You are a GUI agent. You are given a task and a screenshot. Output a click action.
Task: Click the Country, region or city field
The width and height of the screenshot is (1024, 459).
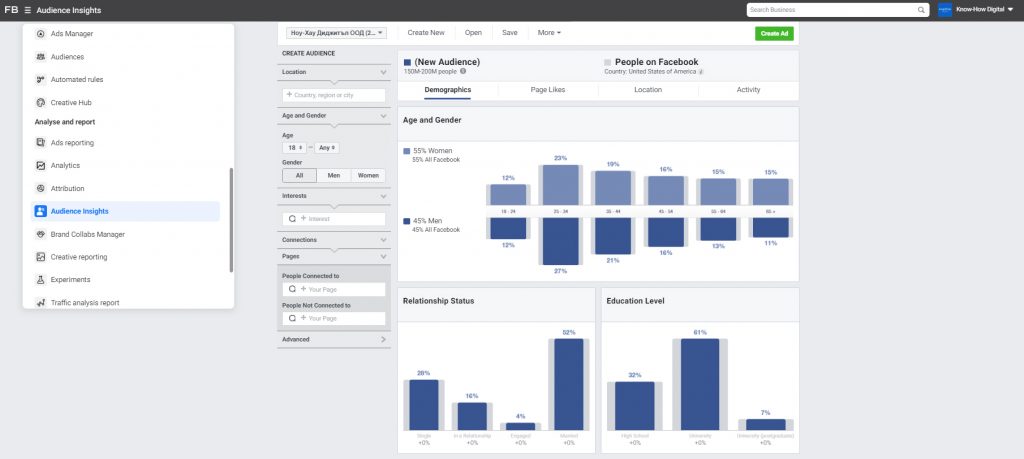point(334,95)
